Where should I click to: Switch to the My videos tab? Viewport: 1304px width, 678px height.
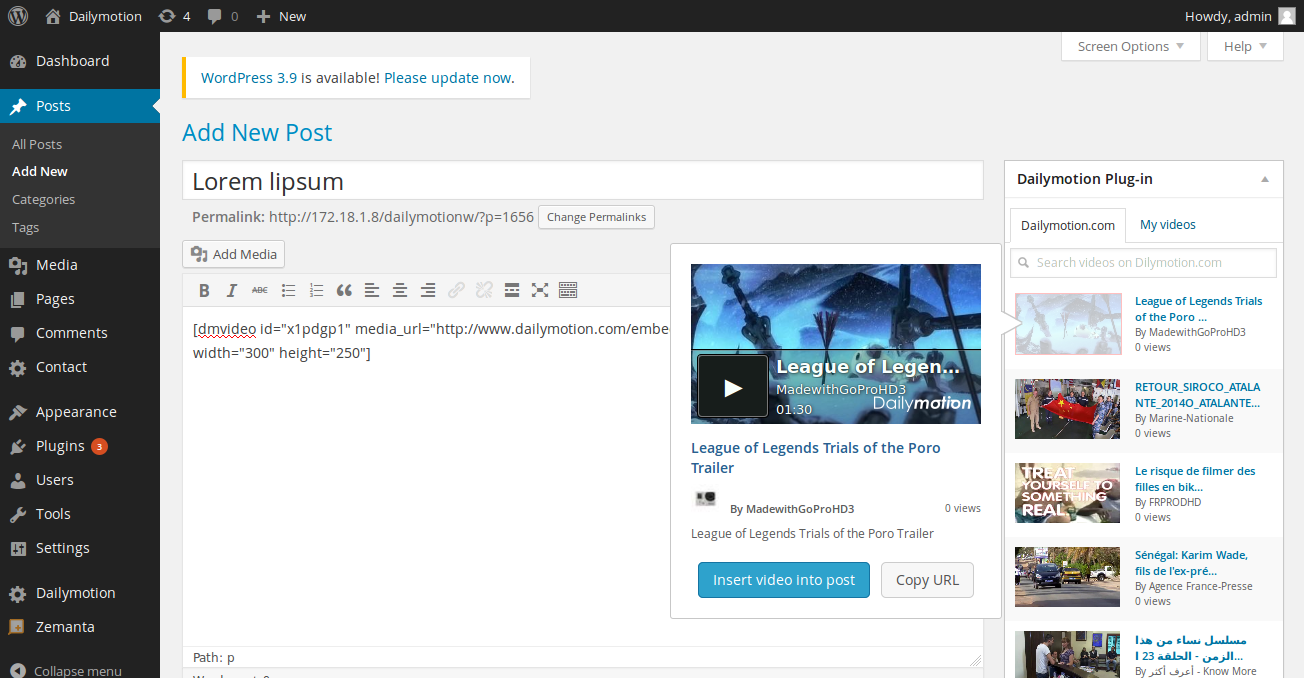point(1168,225)
